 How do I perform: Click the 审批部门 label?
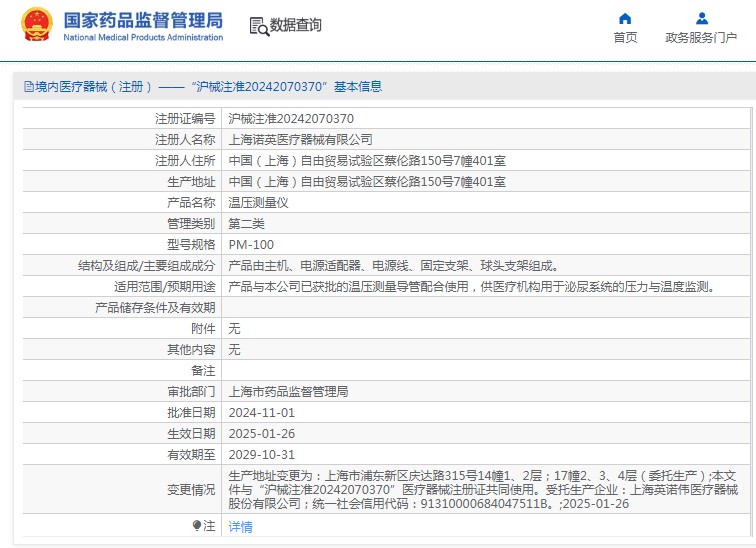191,391
